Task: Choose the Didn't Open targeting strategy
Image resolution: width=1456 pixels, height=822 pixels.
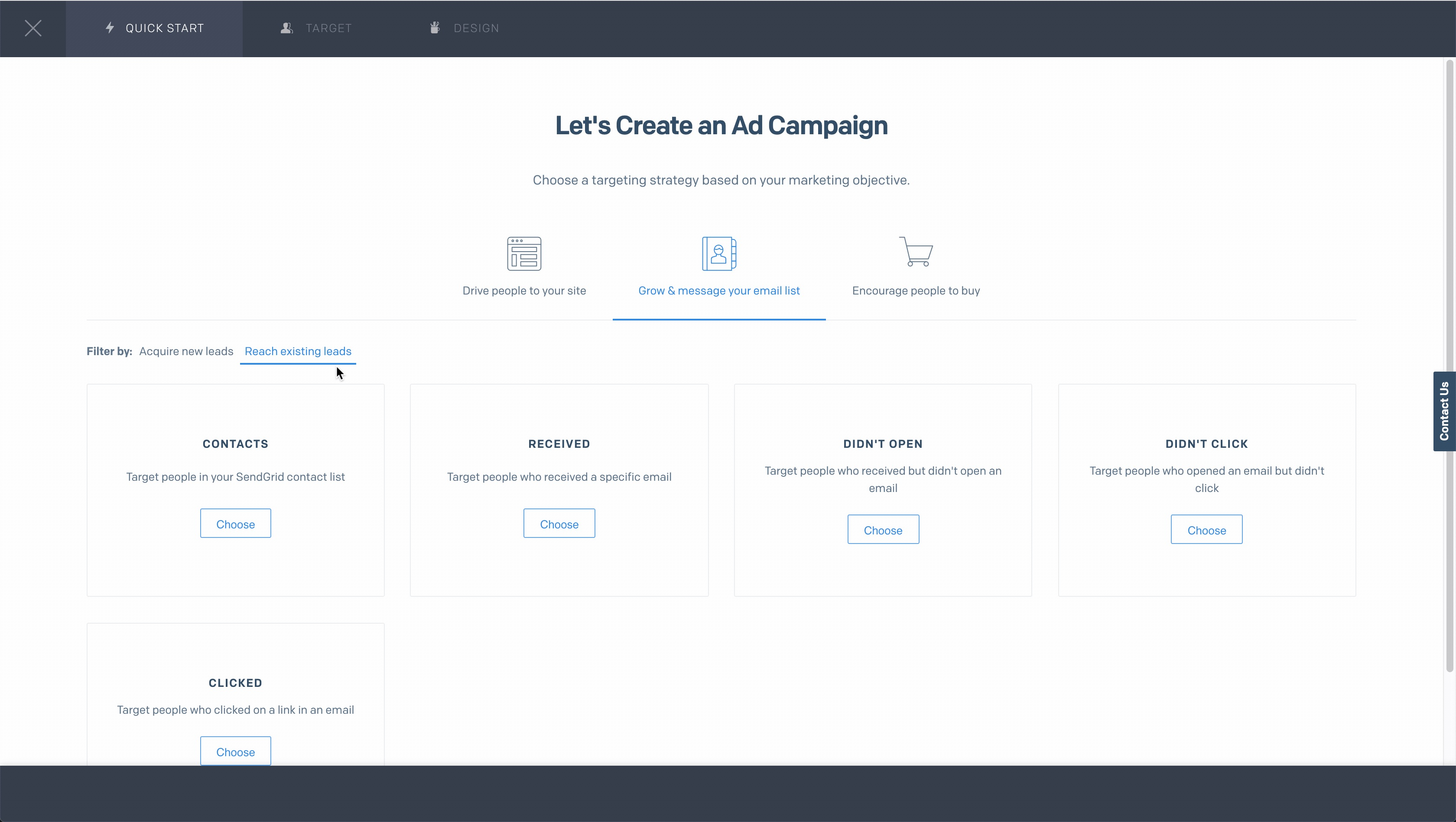Action: coord(883,530)
